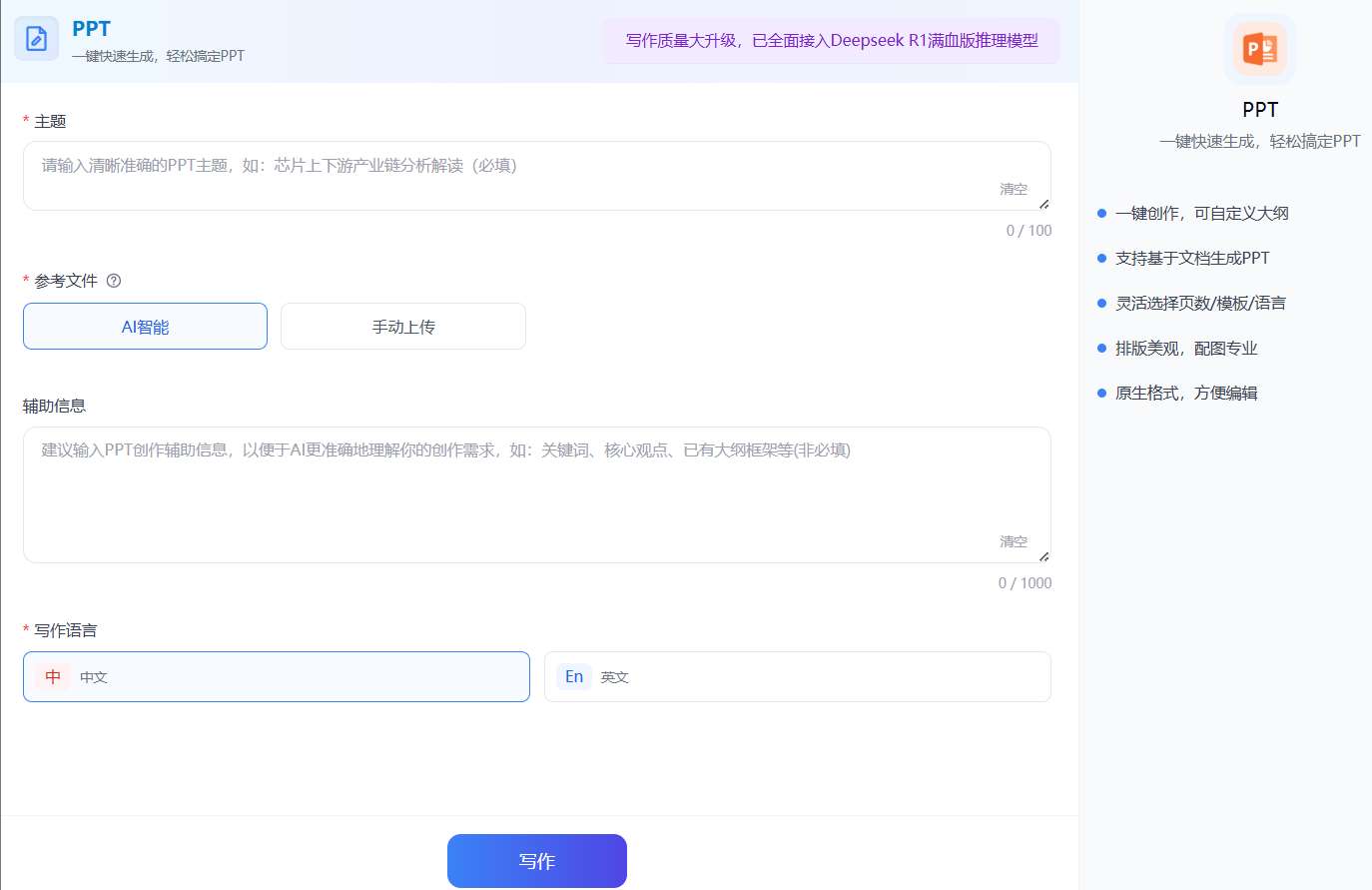This screenshot has width=1372, height=890.
Task: Click 支持基于文档生成PPT feature text
Action: coord(1192,258)
